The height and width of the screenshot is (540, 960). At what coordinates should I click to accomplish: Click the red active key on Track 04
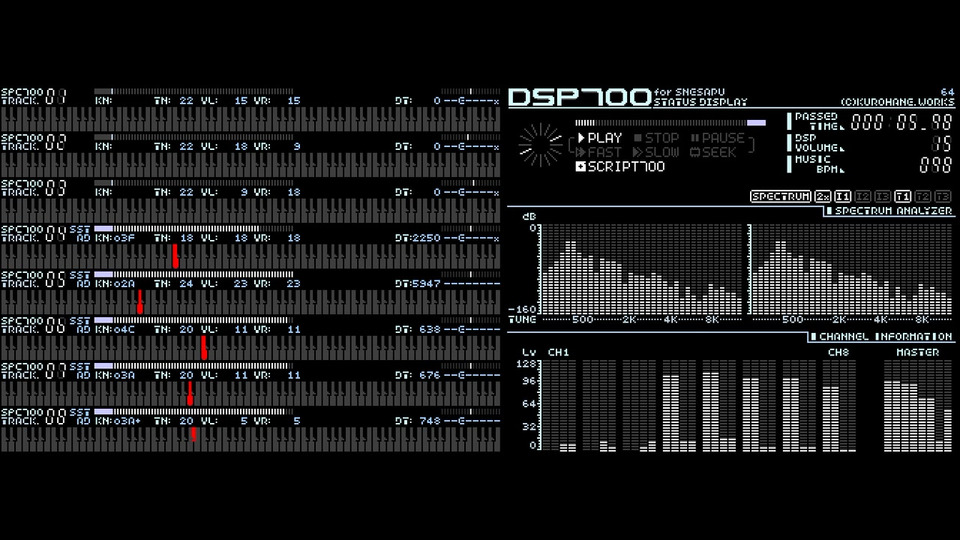coord(175,256)
